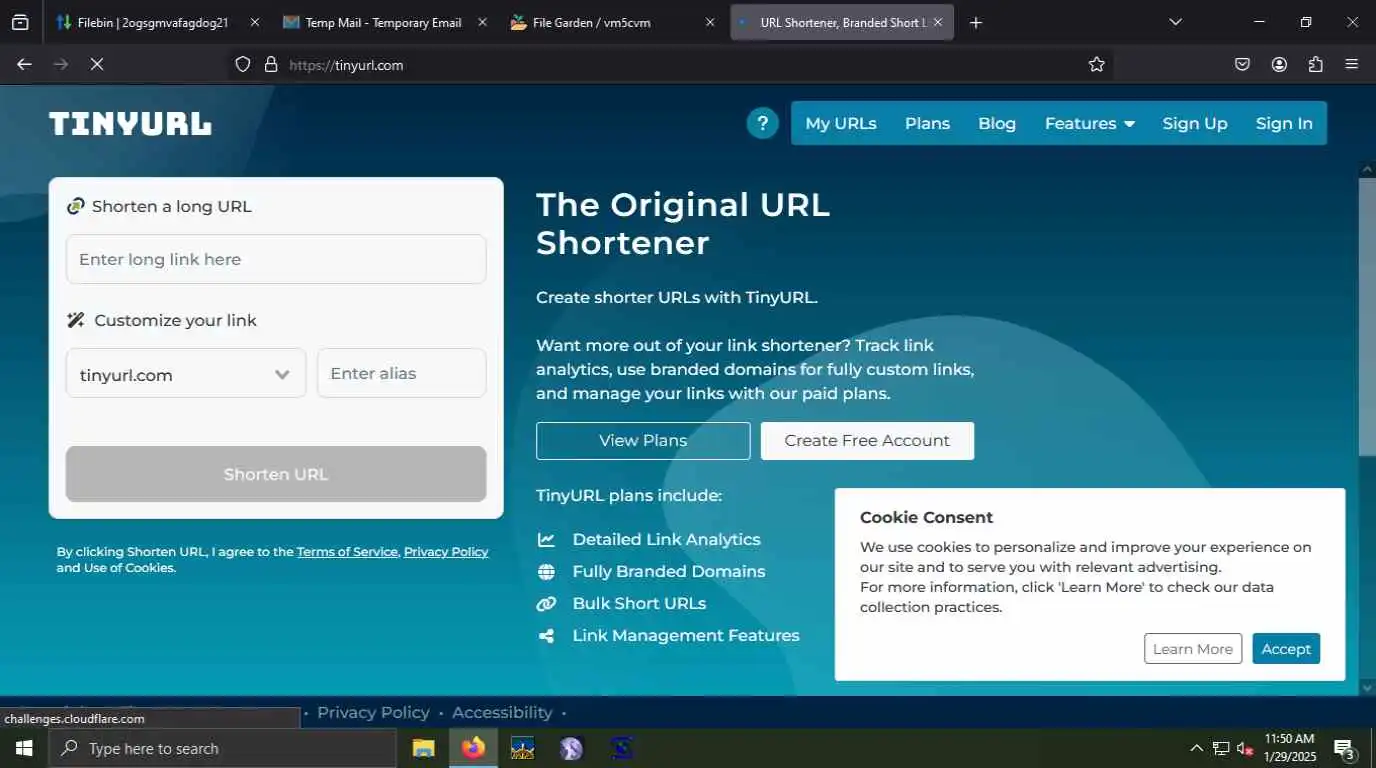Open a new tab with the plus button

[x=976, y=22]
